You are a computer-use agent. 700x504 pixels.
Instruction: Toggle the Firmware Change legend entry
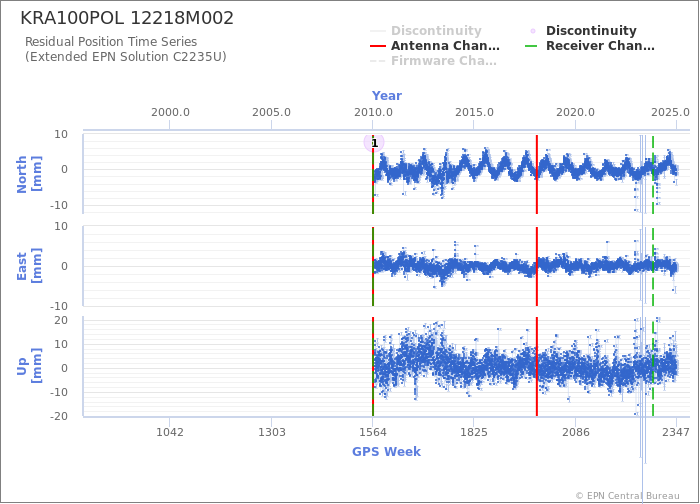pyautogui.click(x=433, y=61)
